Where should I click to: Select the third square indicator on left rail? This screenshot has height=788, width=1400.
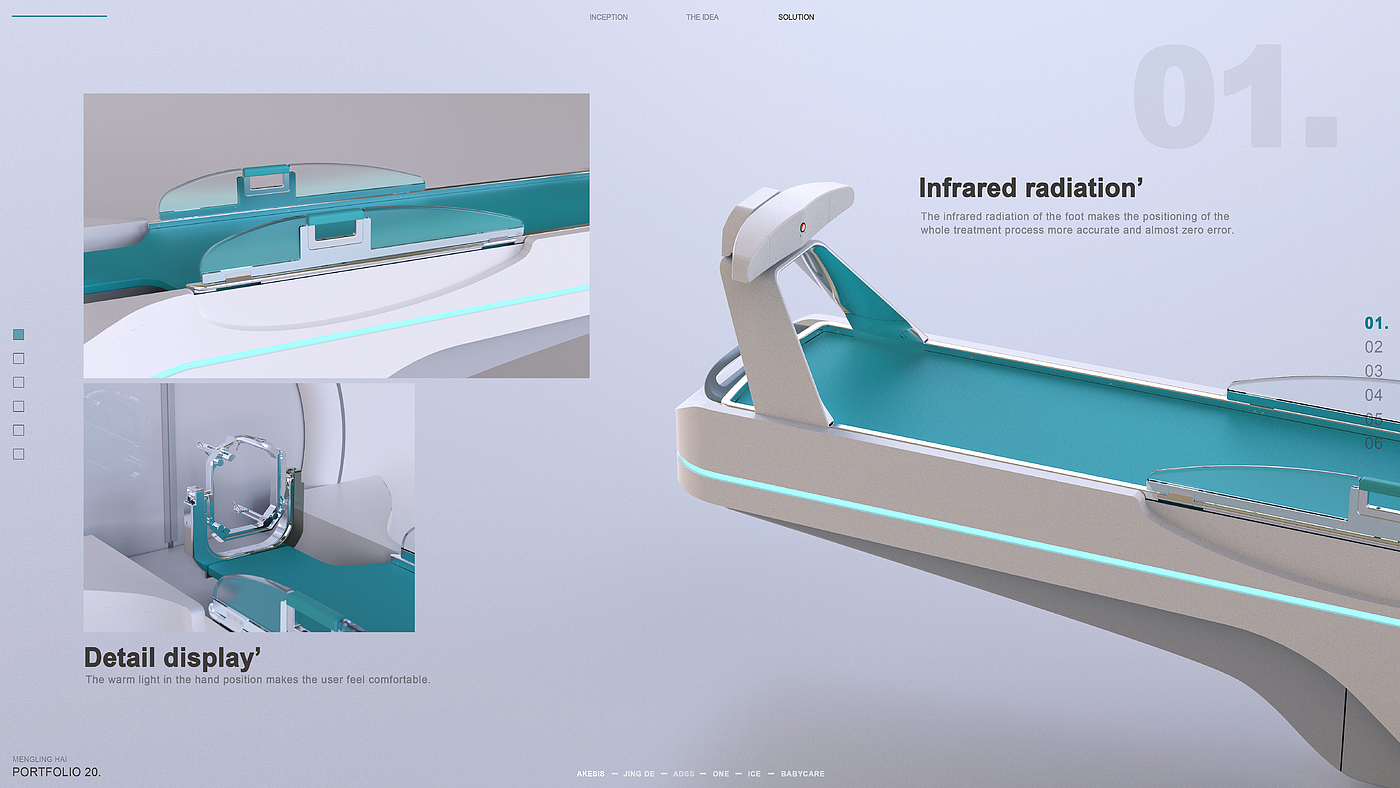pyautogui.click(x=18, y=382)
